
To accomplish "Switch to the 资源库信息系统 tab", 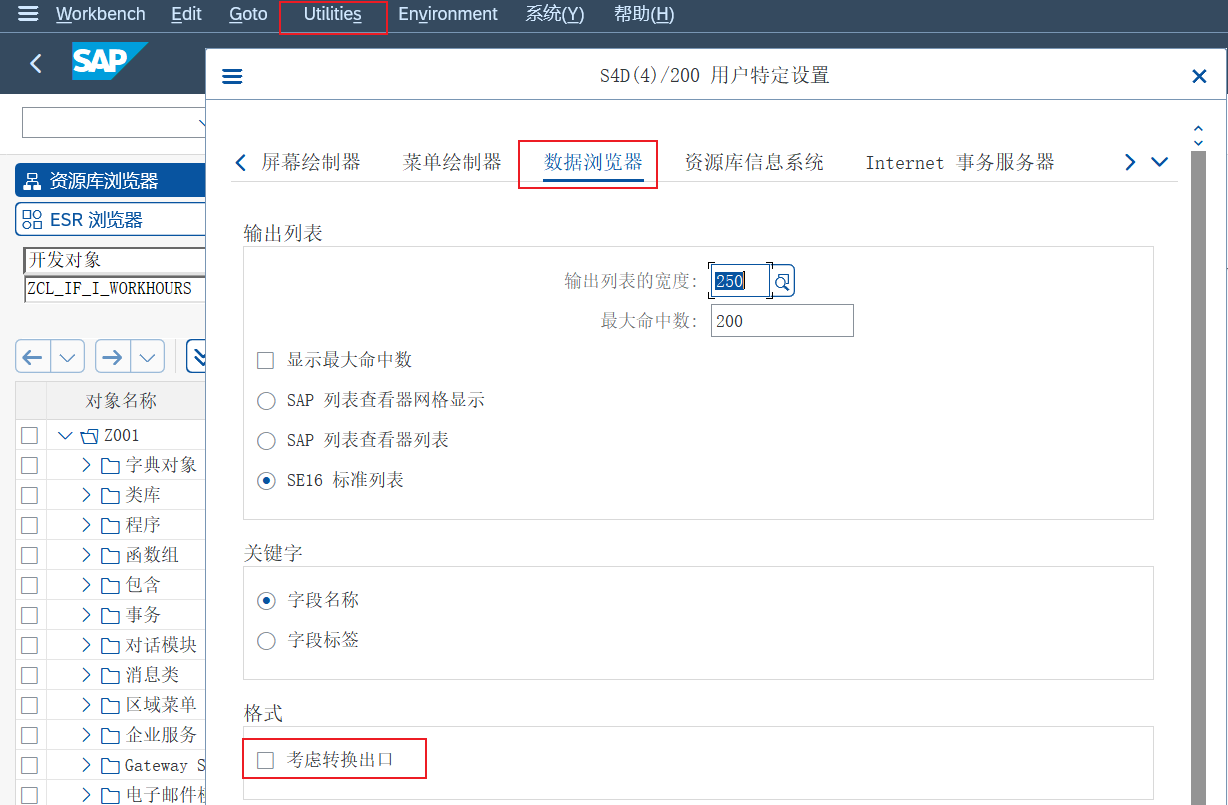I will [754, 162].
